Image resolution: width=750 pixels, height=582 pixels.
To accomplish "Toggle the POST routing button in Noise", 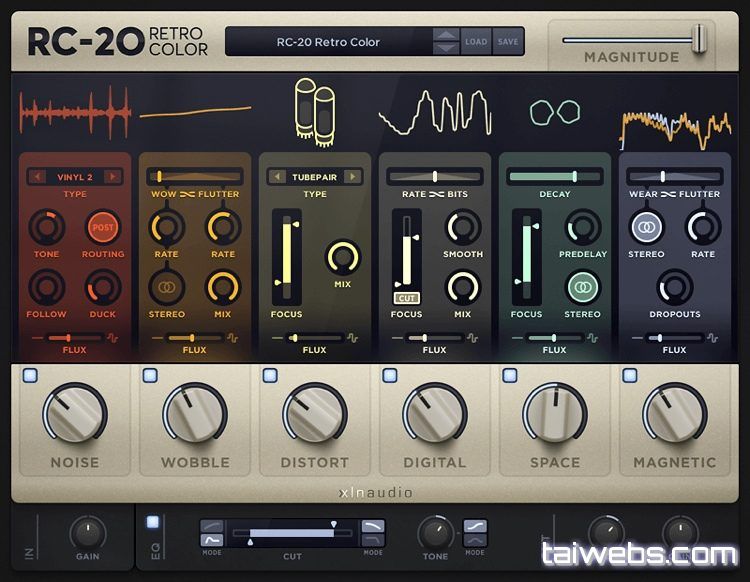I will (x=103, y=228).
